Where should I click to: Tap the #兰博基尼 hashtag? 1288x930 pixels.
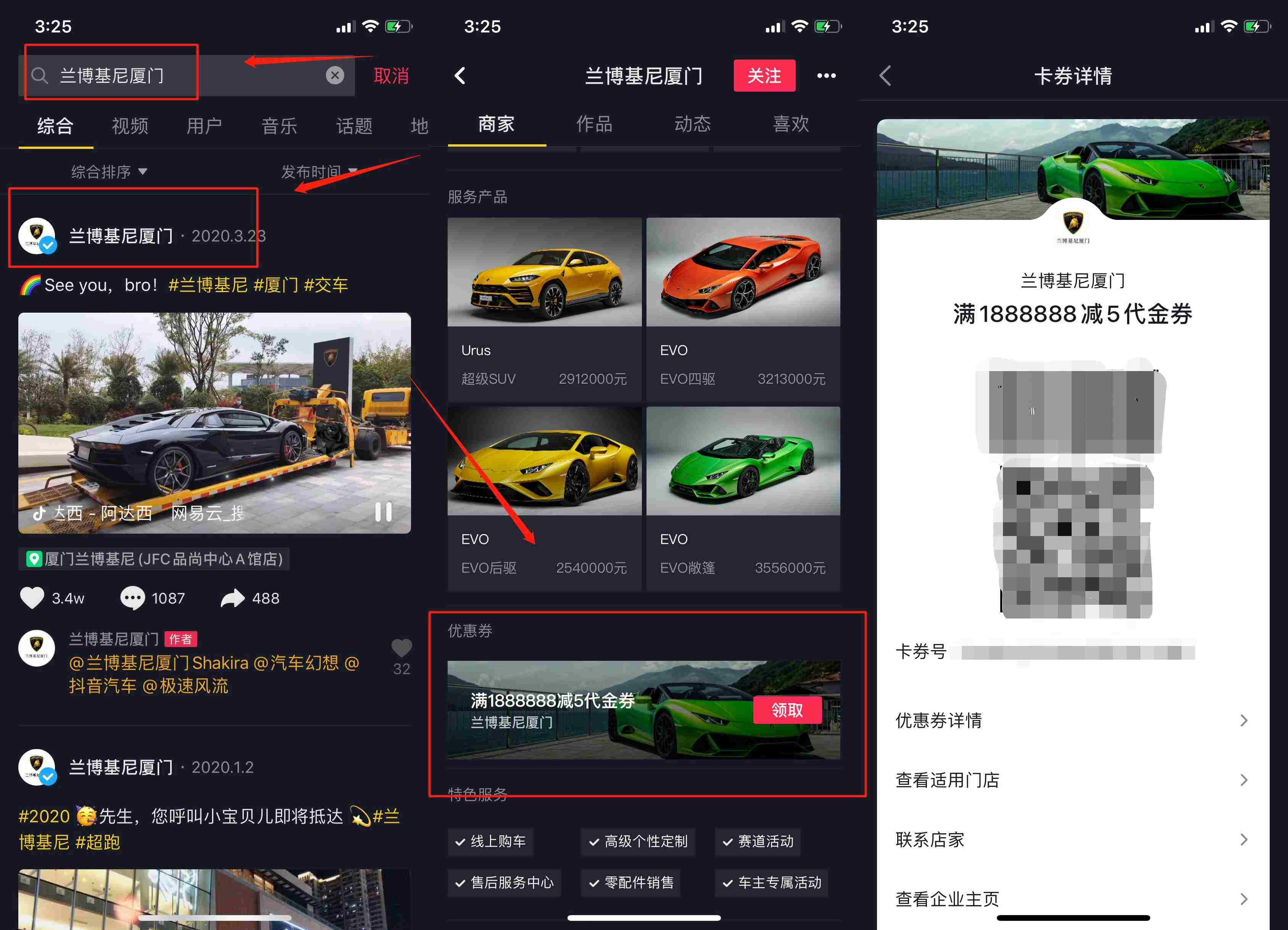[x=208, y=285]
